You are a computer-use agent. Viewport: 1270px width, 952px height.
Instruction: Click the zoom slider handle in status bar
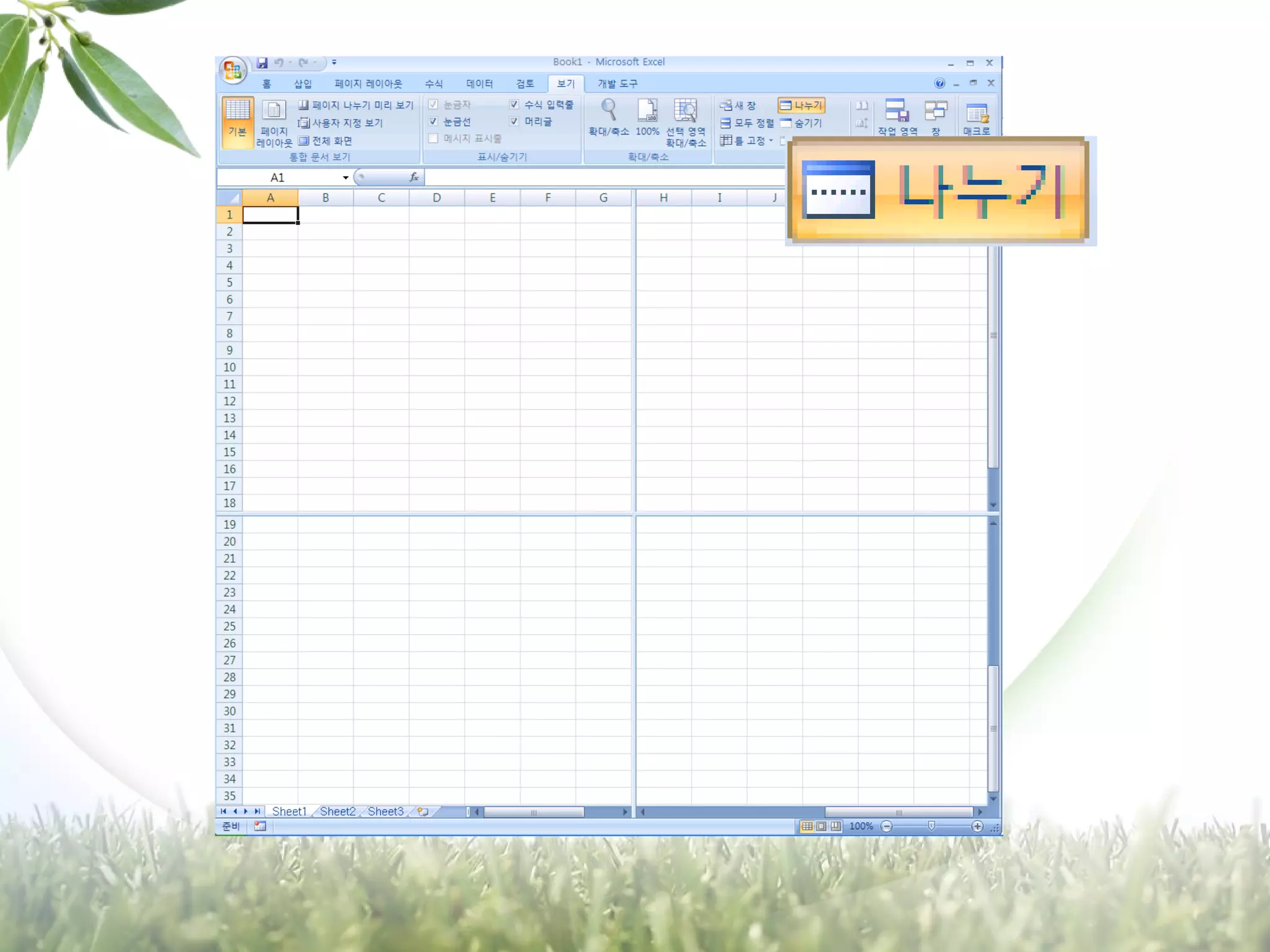point(931,826)
